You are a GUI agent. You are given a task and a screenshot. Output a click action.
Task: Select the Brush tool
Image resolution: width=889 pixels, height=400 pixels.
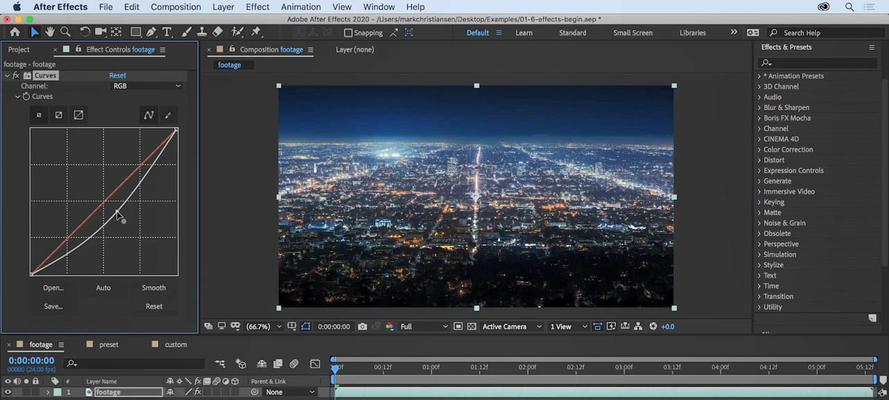187,32
